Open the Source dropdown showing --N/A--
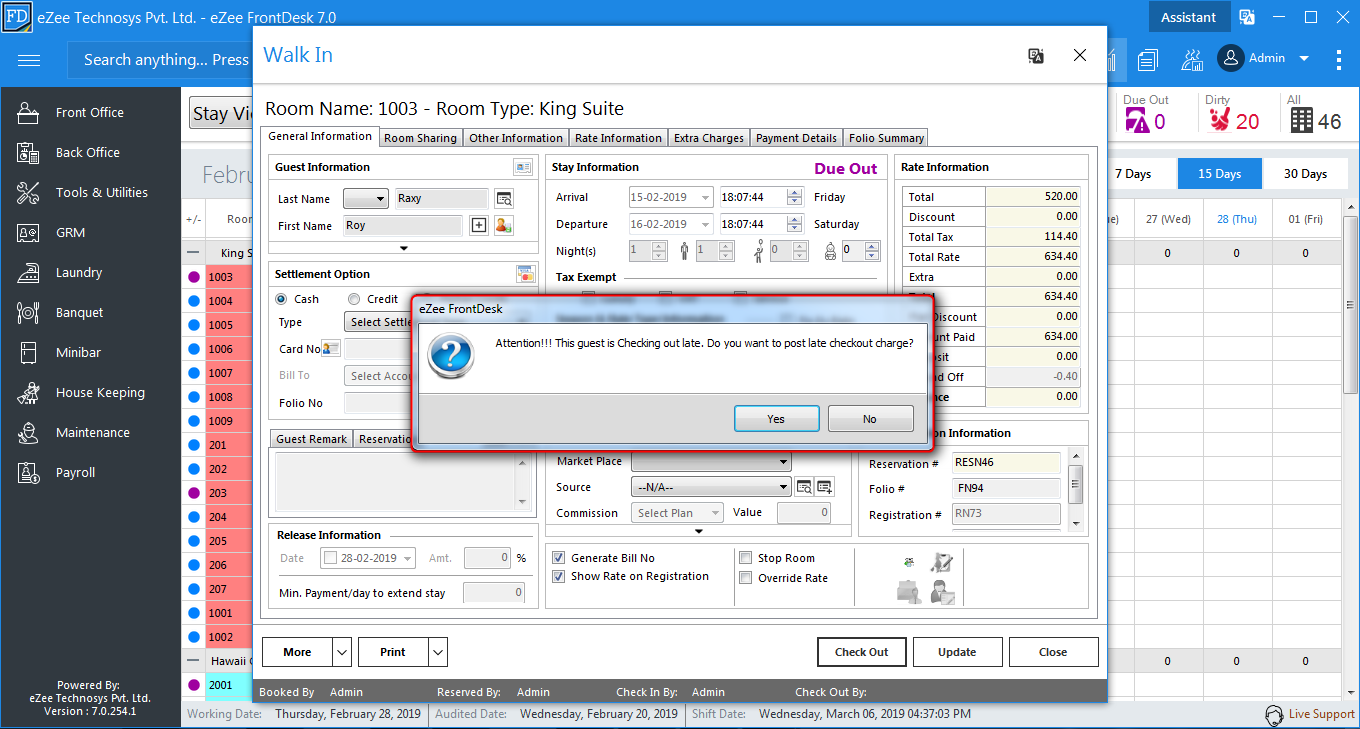 [711, 487]
